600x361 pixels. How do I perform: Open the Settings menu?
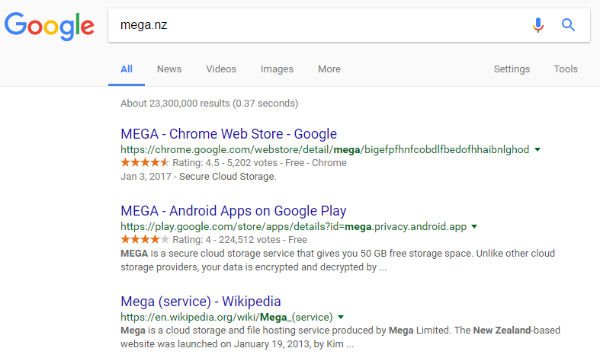coord(512,69)
